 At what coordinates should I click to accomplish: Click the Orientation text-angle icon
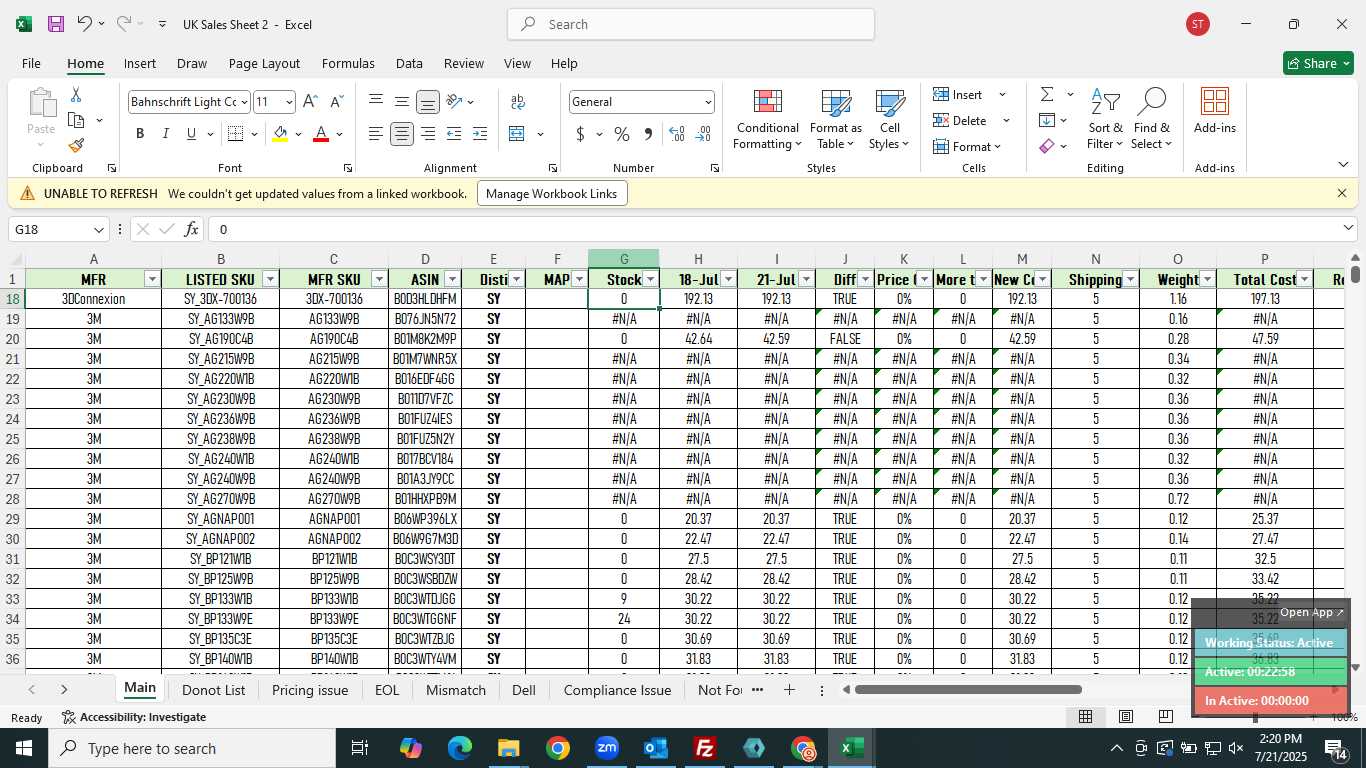coord(454,101)
